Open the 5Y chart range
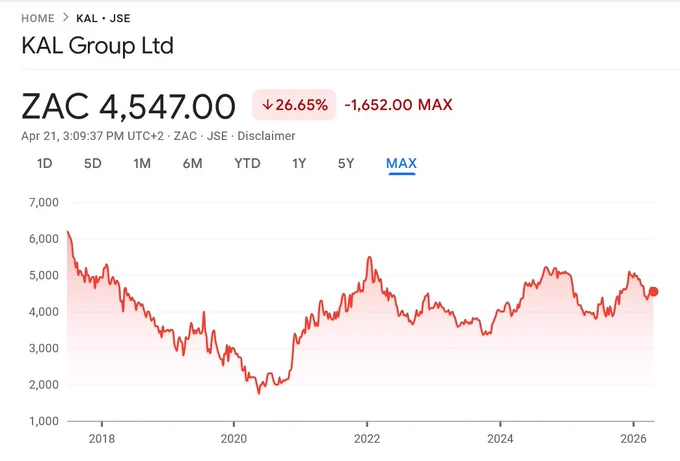This screenshot has width=680, height=461. click(346, 163)
